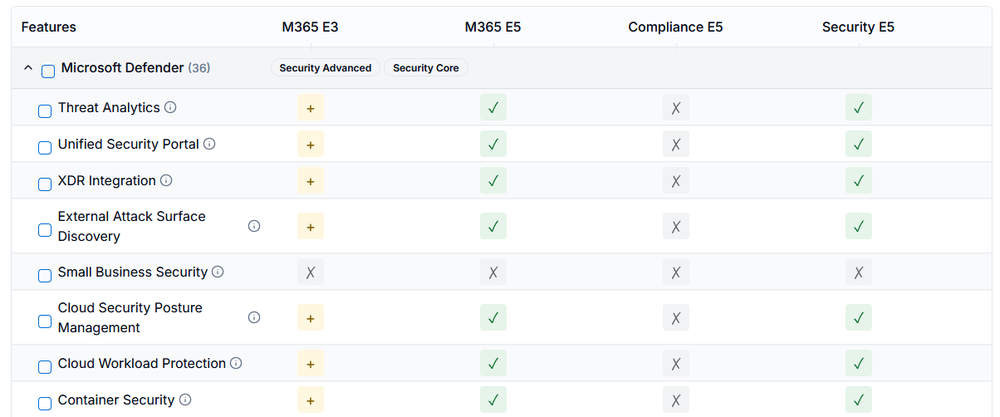Click Security E5 checkmark for Threat Analytics
The width and height of the screenshot is (1000, 417).
tap(858, 107)
